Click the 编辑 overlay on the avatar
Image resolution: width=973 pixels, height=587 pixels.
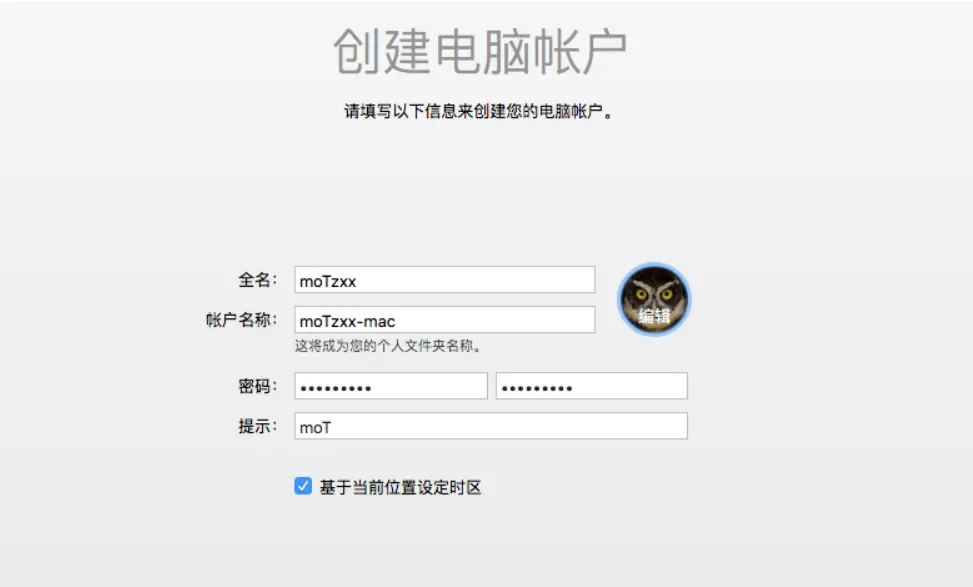coord(654,316)
